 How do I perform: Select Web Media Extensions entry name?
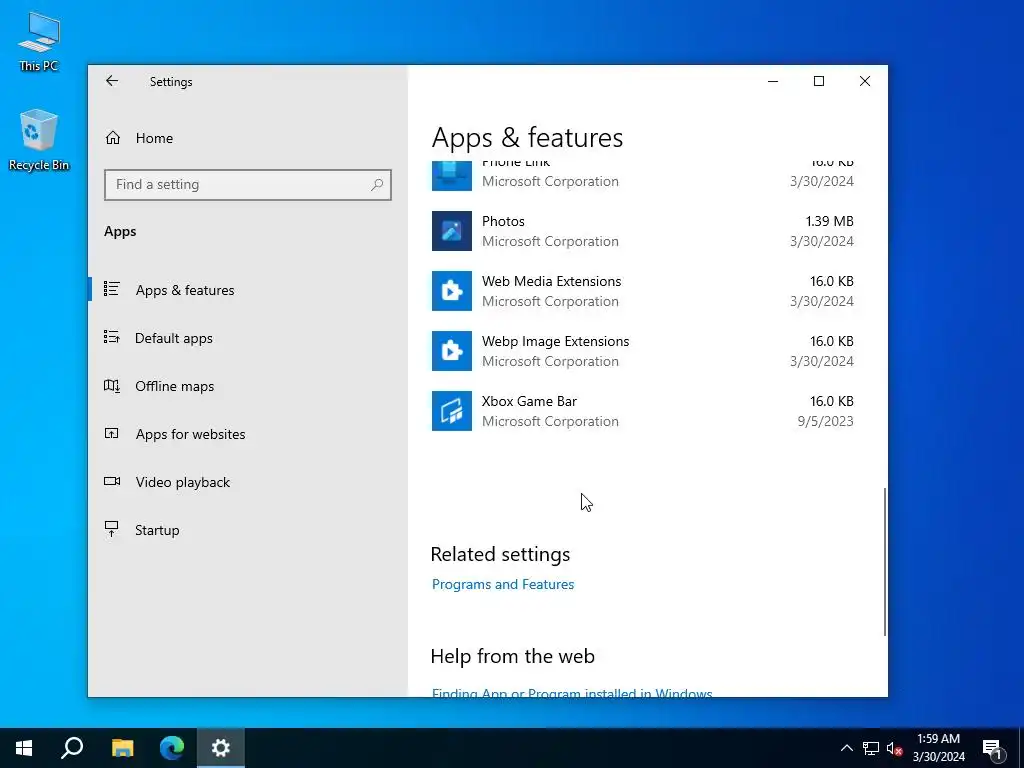click(x=552, y=281)
